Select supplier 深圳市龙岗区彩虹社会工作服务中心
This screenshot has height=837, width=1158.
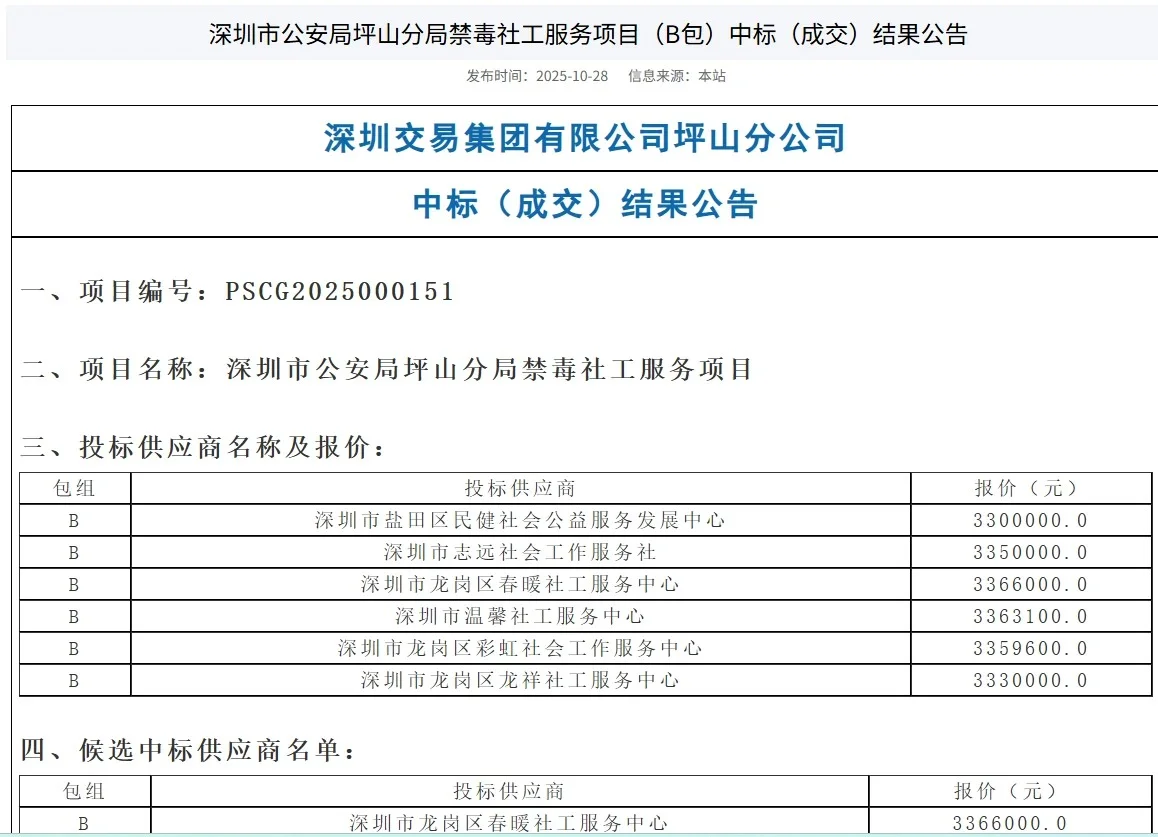pyautogui.click(x=521, y=648)
